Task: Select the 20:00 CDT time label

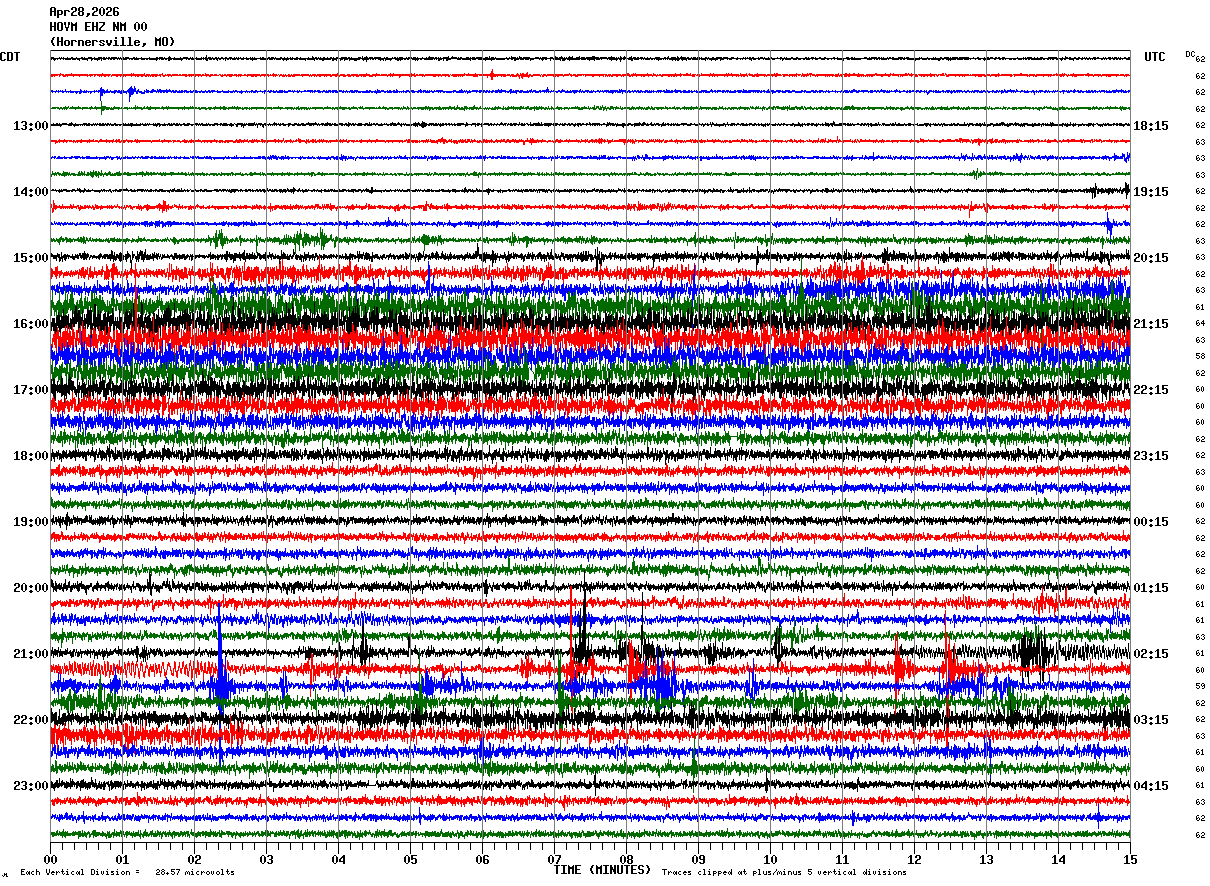Action: click(31, 588)
